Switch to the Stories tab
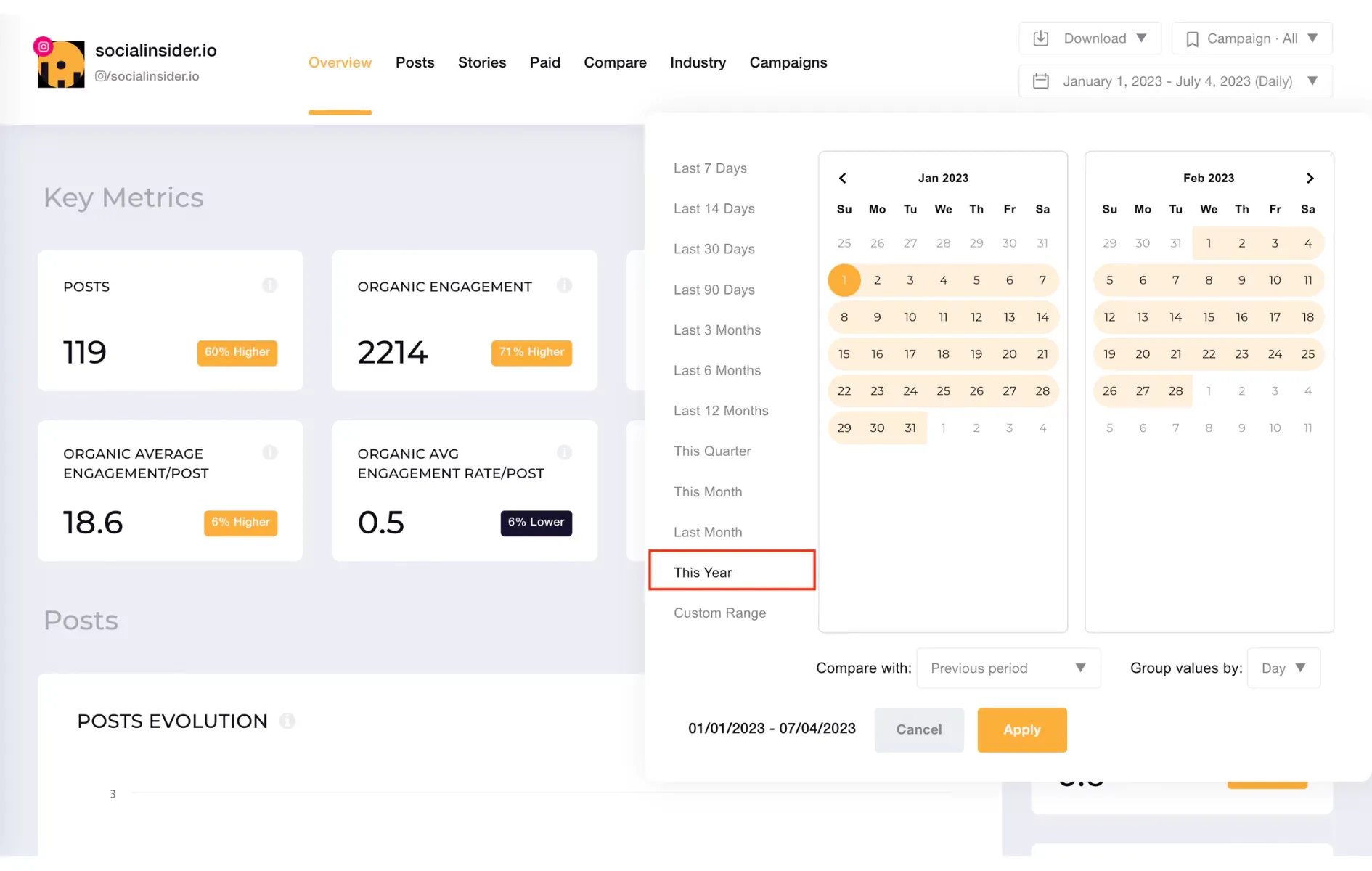 tap(482, 63)
